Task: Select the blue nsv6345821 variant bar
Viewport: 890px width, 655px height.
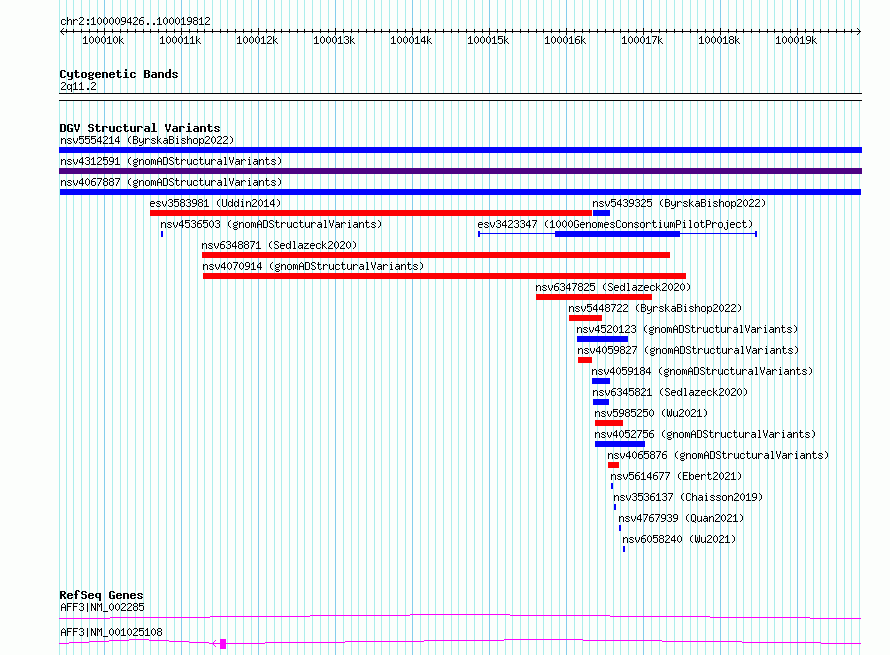Action: click(x=601, y=402)
